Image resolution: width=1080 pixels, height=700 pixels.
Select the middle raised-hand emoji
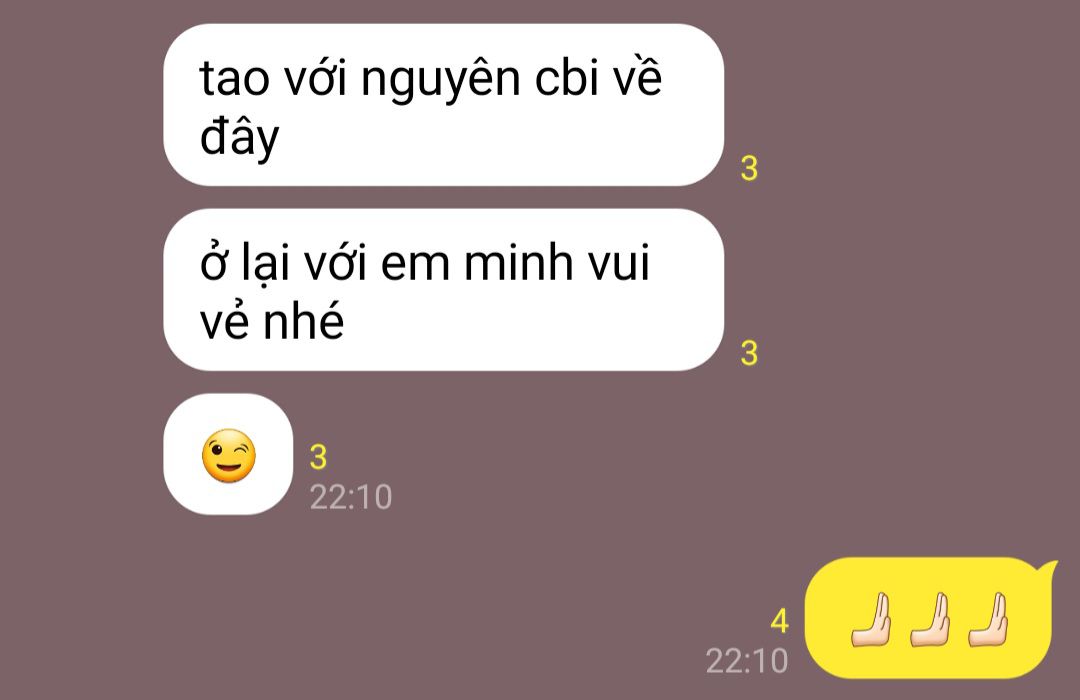930,619
